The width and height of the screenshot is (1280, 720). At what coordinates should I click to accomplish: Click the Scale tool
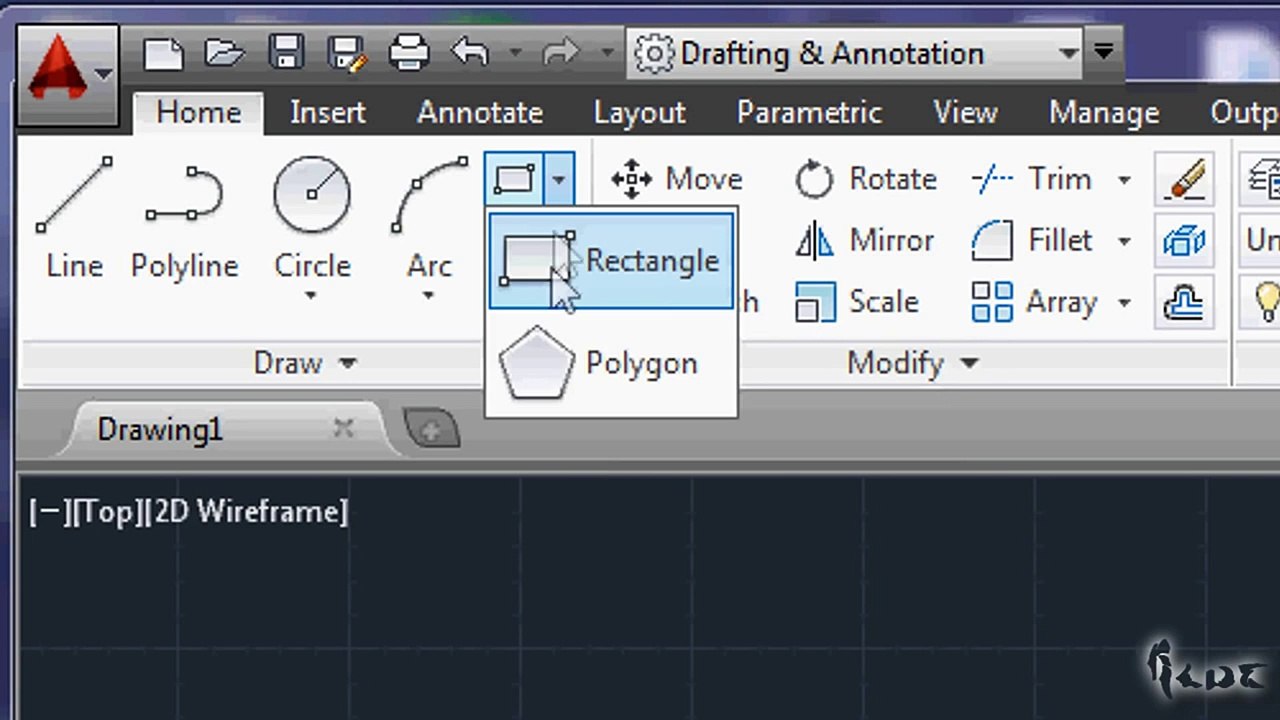858,301
